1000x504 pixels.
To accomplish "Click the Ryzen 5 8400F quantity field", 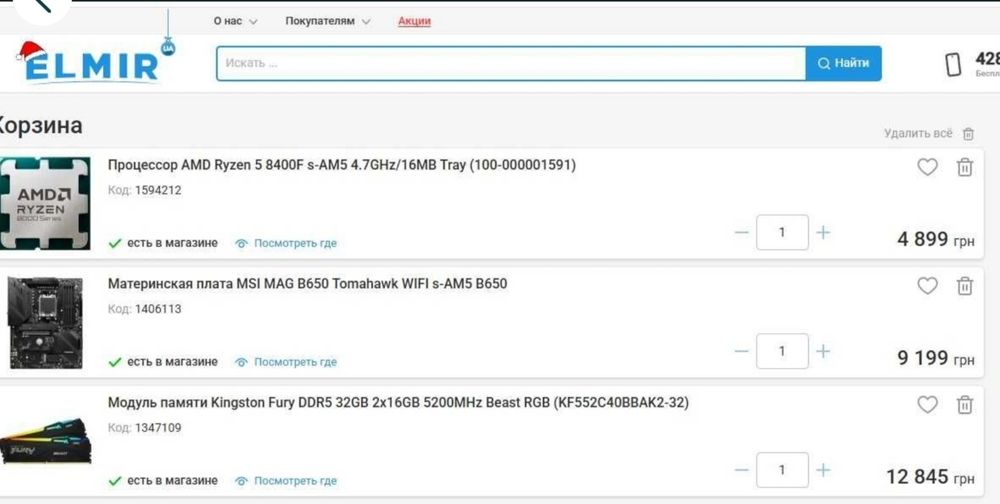I will (x=782, y=232).
